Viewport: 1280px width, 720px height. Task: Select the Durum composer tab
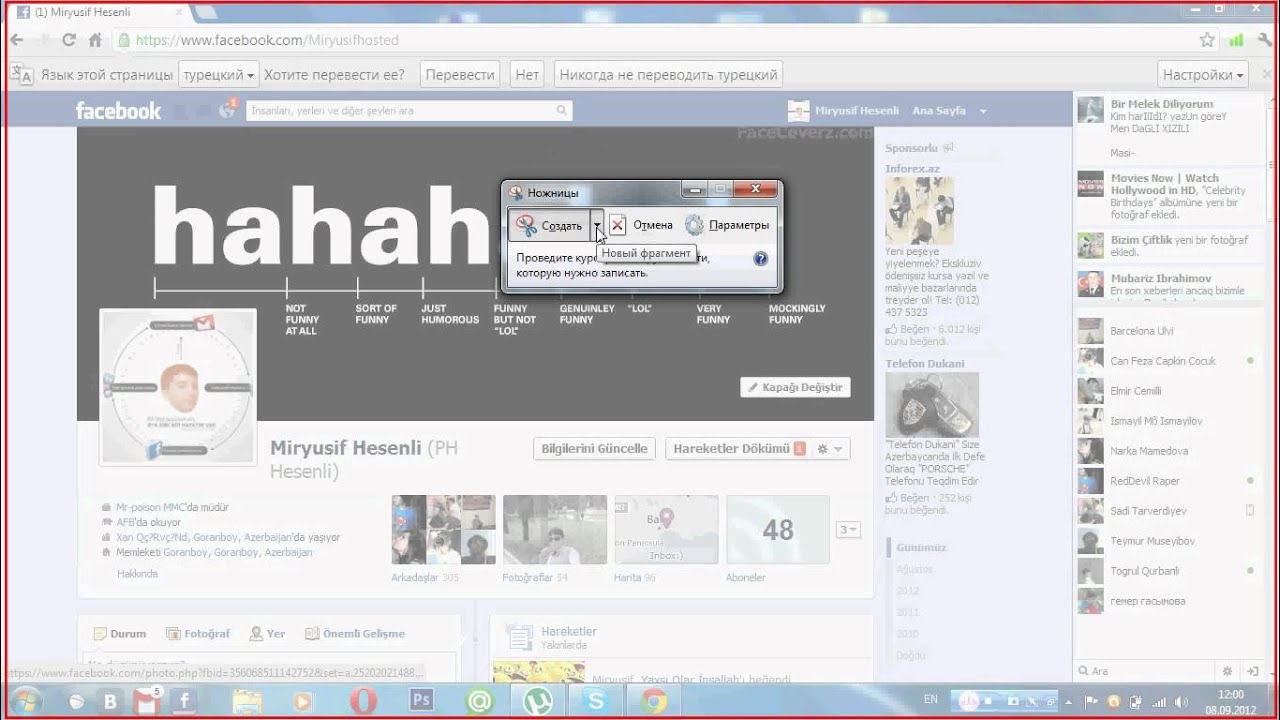click(120, 634)
